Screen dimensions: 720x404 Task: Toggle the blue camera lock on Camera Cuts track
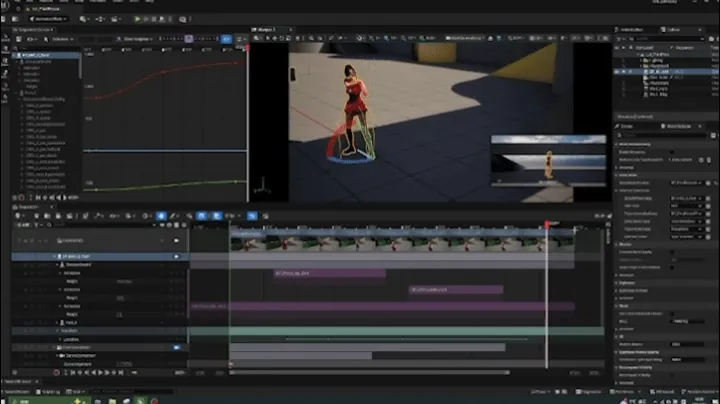177,240
